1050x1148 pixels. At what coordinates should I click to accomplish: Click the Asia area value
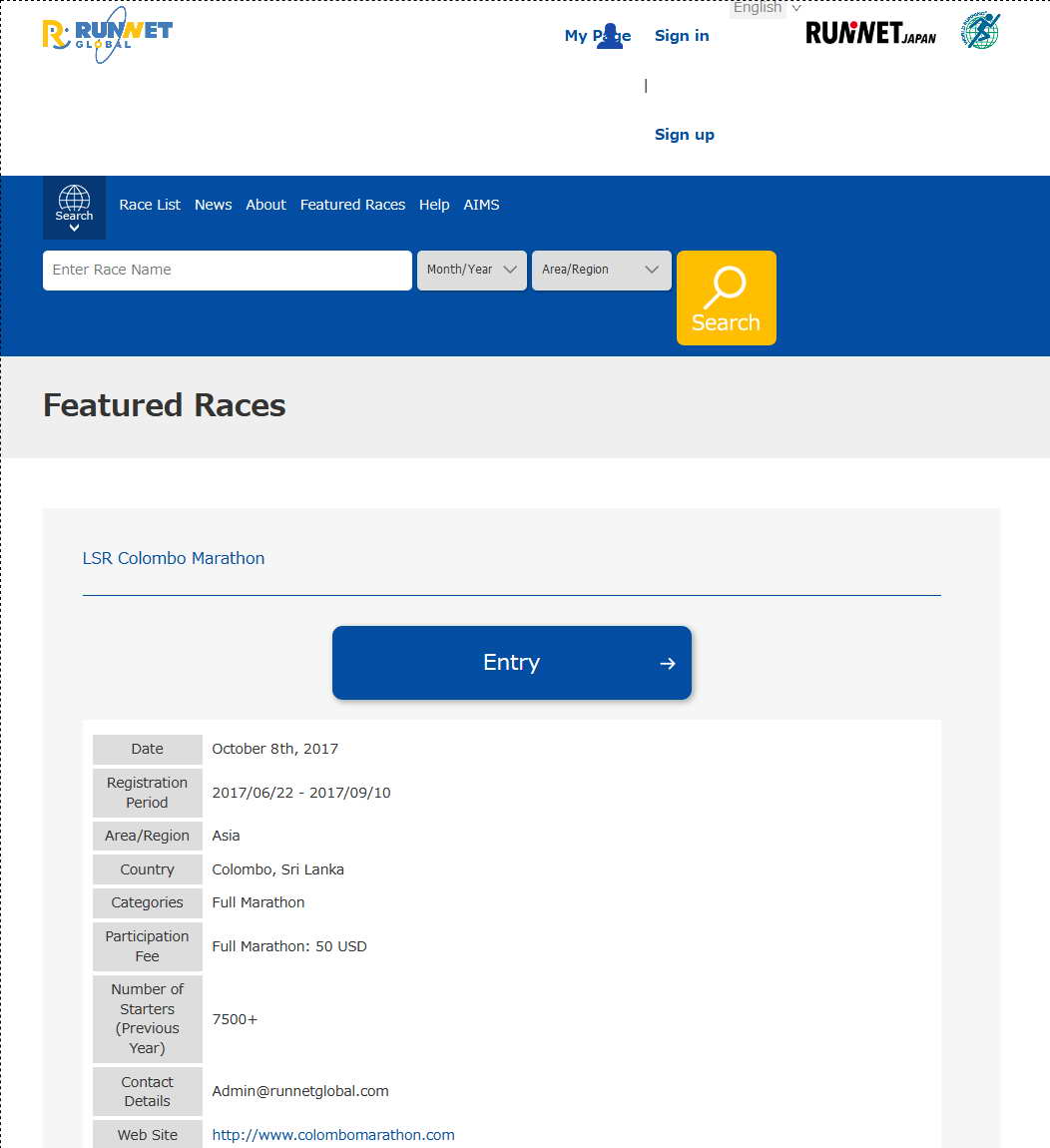point(226,837)
